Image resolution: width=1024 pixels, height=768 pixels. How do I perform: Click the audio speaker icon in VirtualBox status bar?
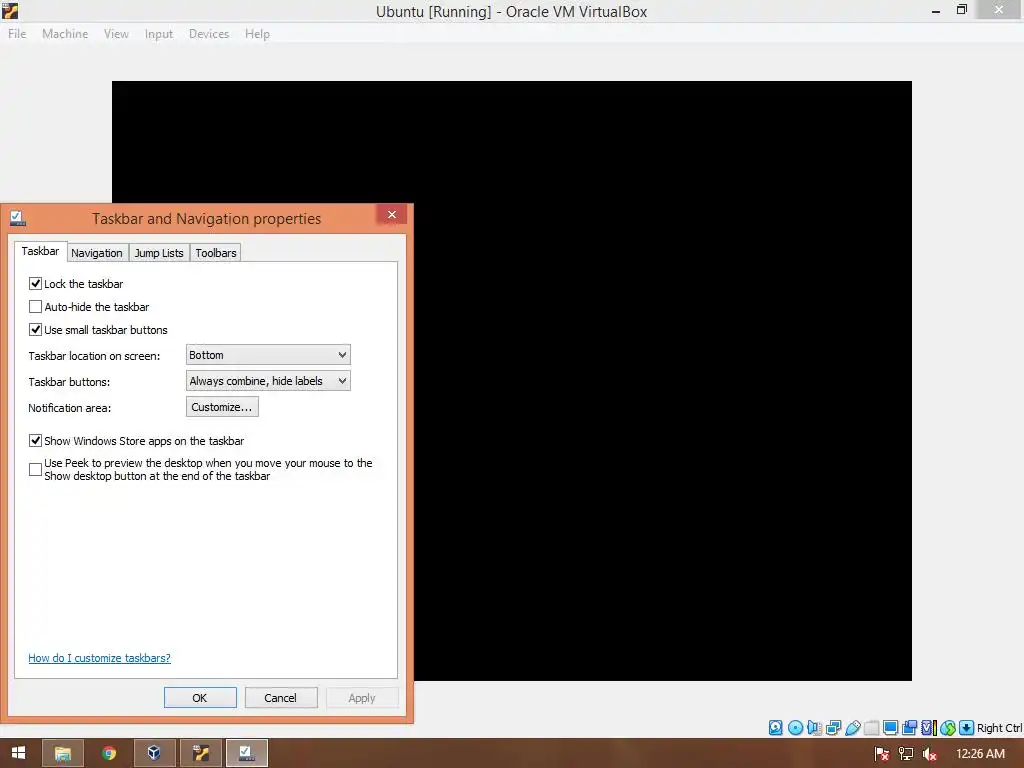point(814,728)
